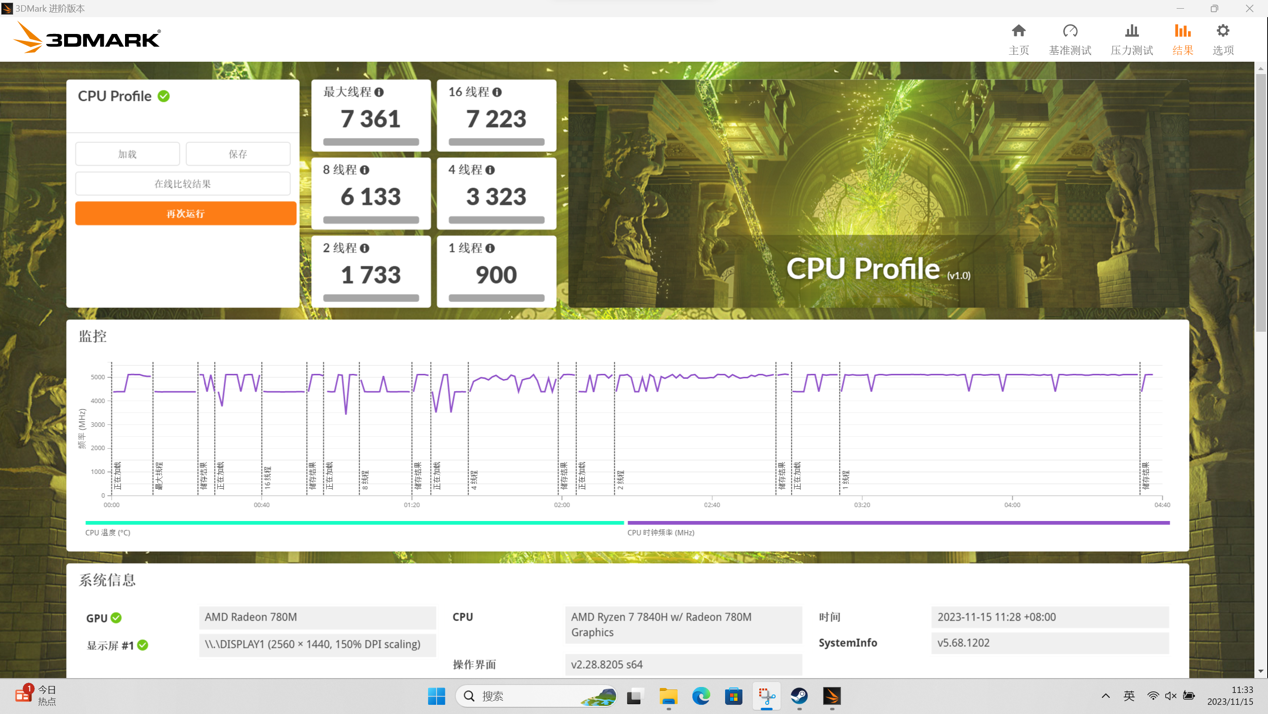Viewport: 1268px width, 714px height.
Task: Click the battery tray icon
Action: tap(1189, 696)
